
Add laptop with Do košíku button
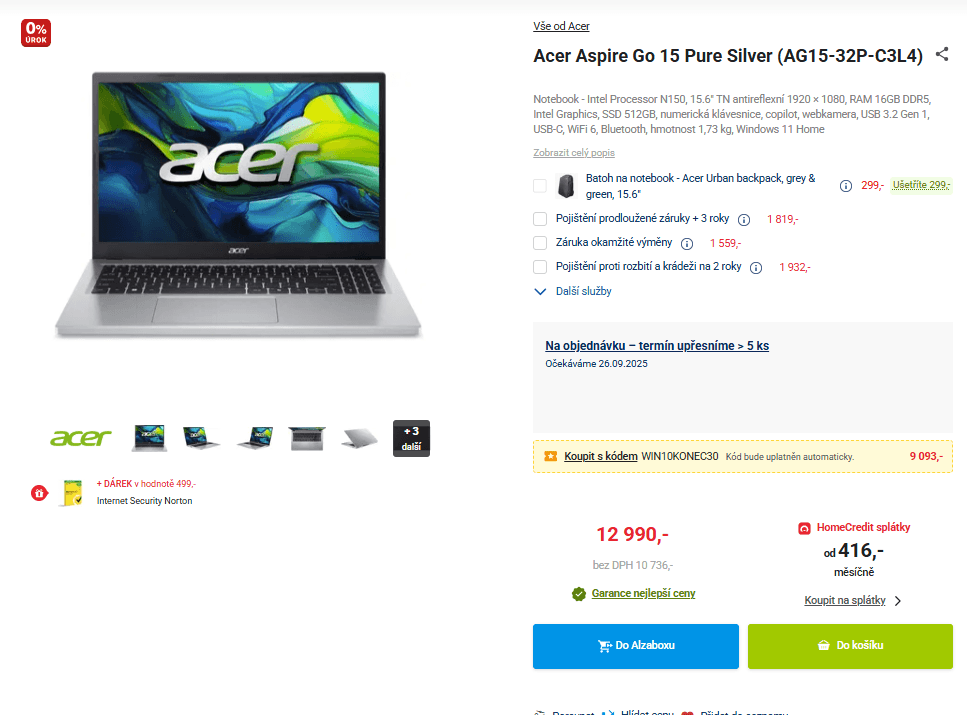coord(850,646)
